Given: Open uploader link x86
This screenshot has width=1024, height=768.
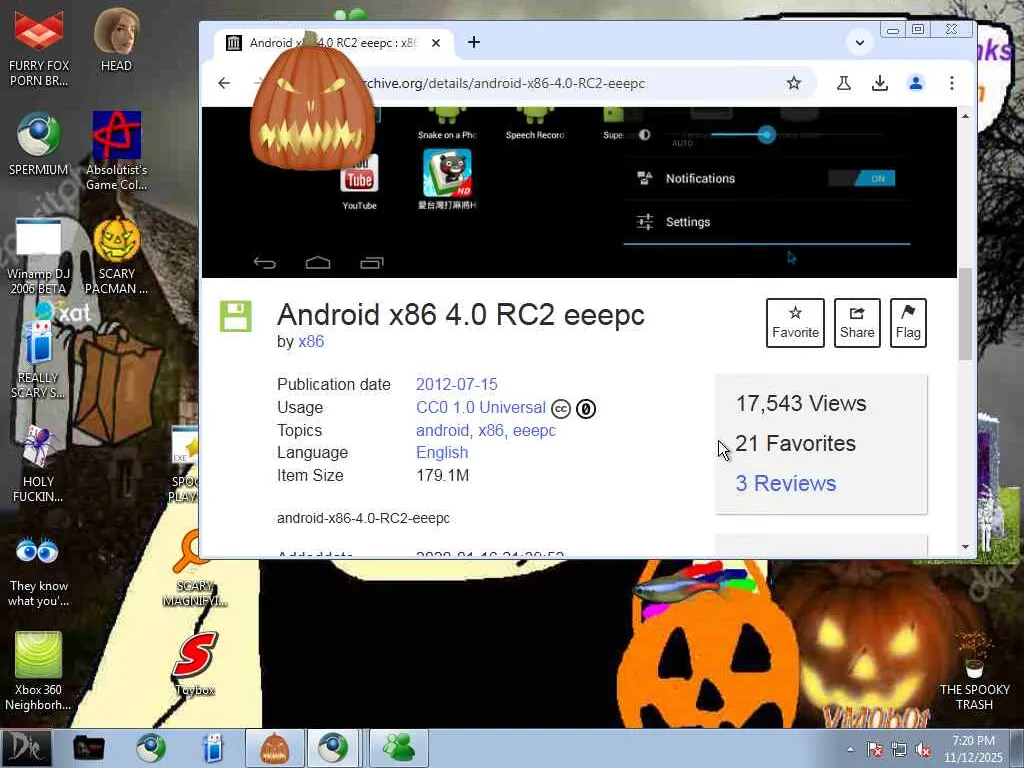Looking at the screenshot, I should [311, 342].
